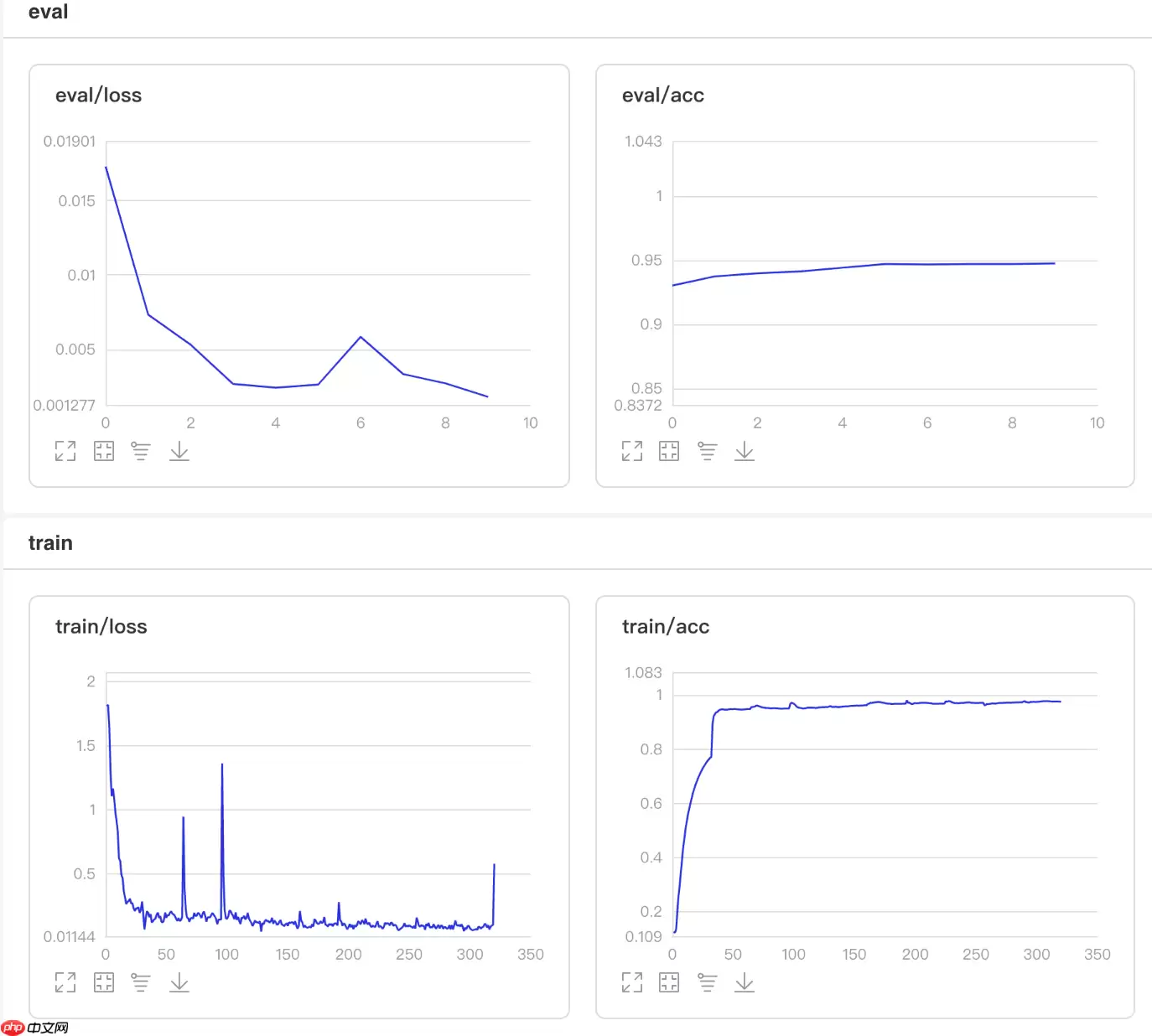1152x1036 pixels.
Task: Download the eval/loss chart
Action: (179, 451)
